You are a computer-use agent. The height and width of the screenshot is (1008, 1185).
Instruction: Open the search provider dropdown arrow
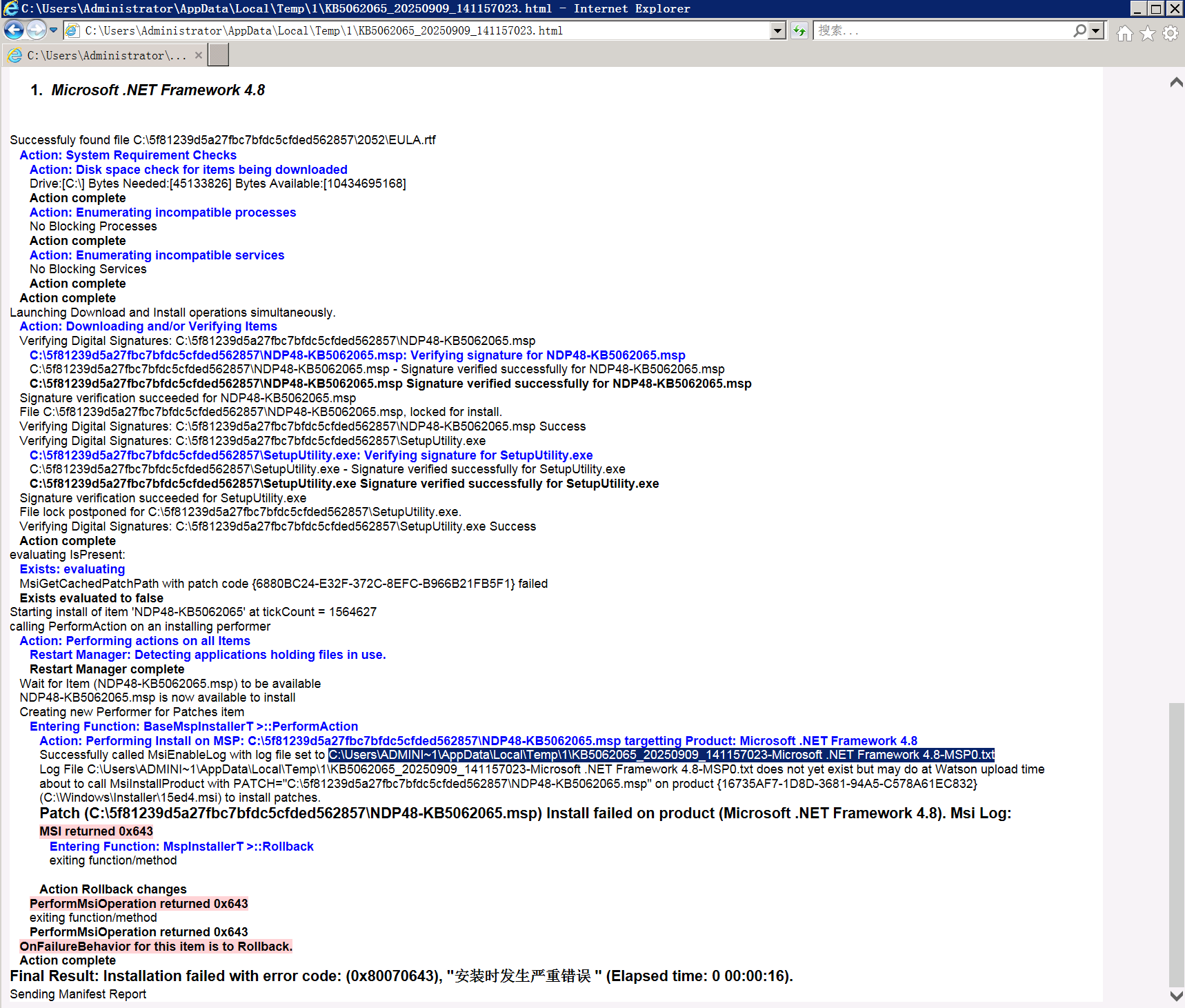coord(1096,31)
